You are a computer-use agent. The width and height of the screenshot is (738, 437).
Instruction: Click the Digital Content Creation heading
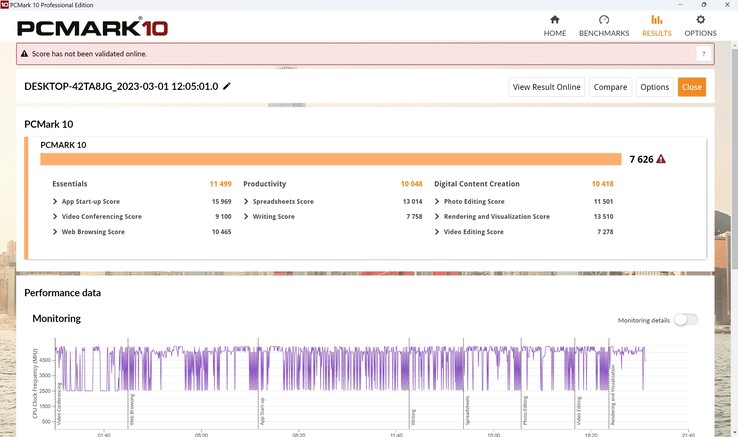(477, 184)
